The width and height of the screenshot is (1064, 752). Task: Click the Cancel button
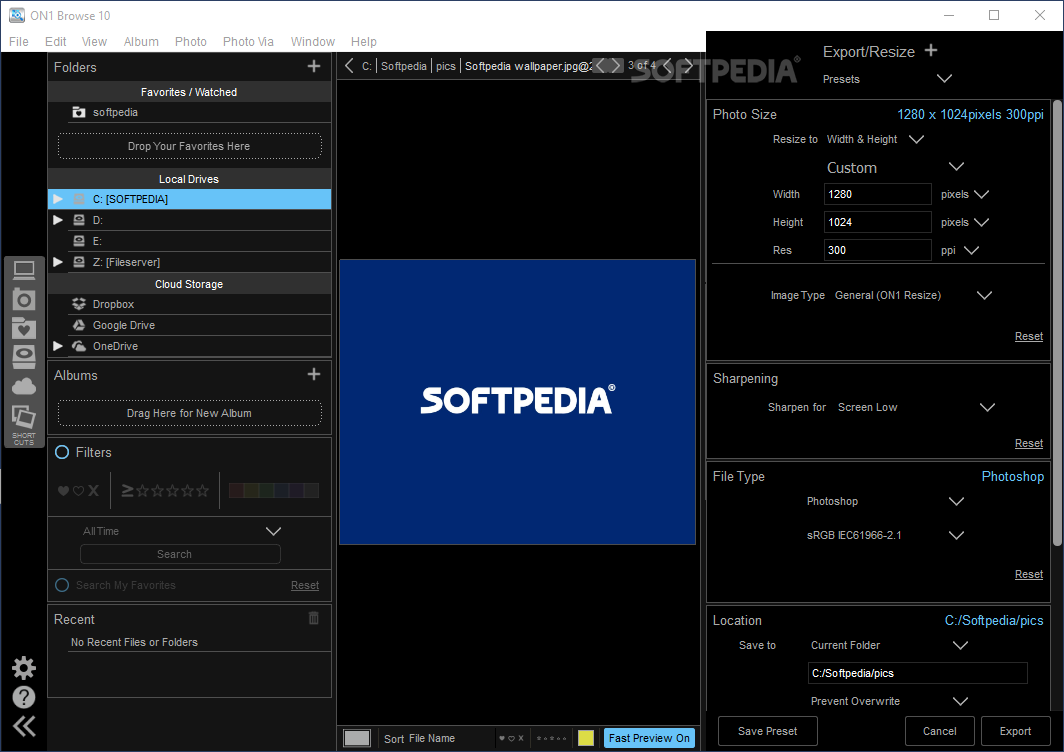point(939,731)
